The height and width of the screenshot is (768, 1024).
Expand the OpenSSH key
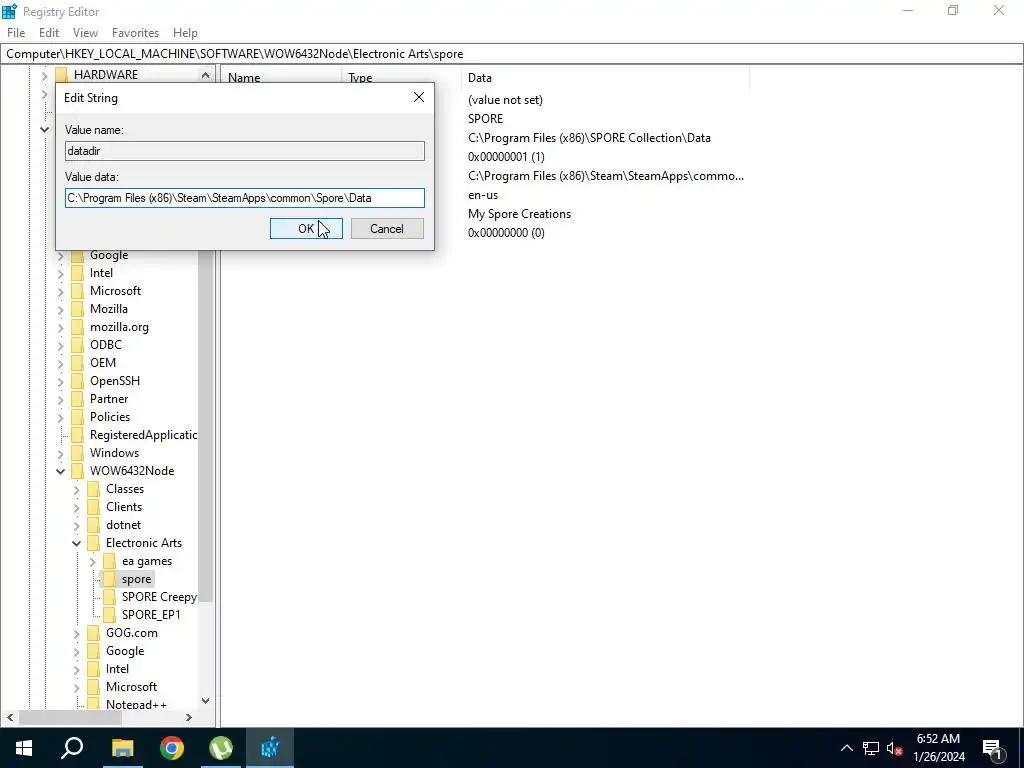(x=61, y=381)
